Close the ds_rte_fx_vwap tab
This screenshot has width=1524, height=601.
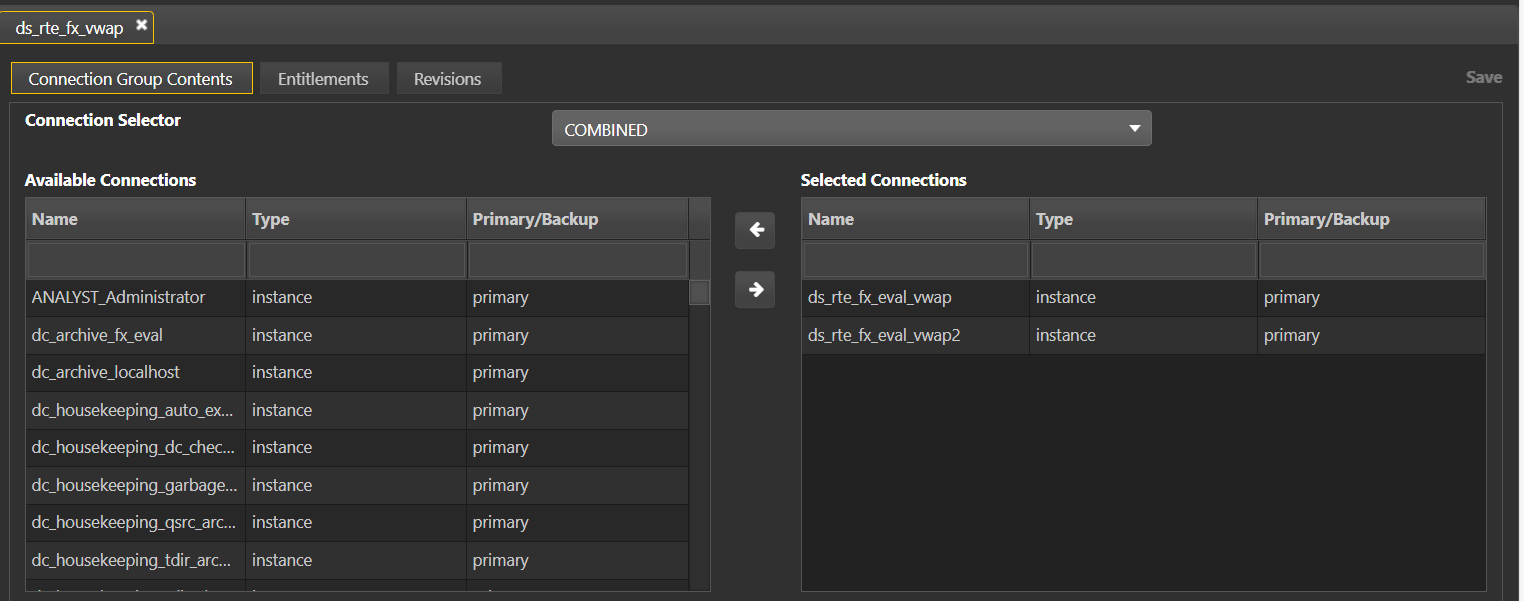(141, 26)
